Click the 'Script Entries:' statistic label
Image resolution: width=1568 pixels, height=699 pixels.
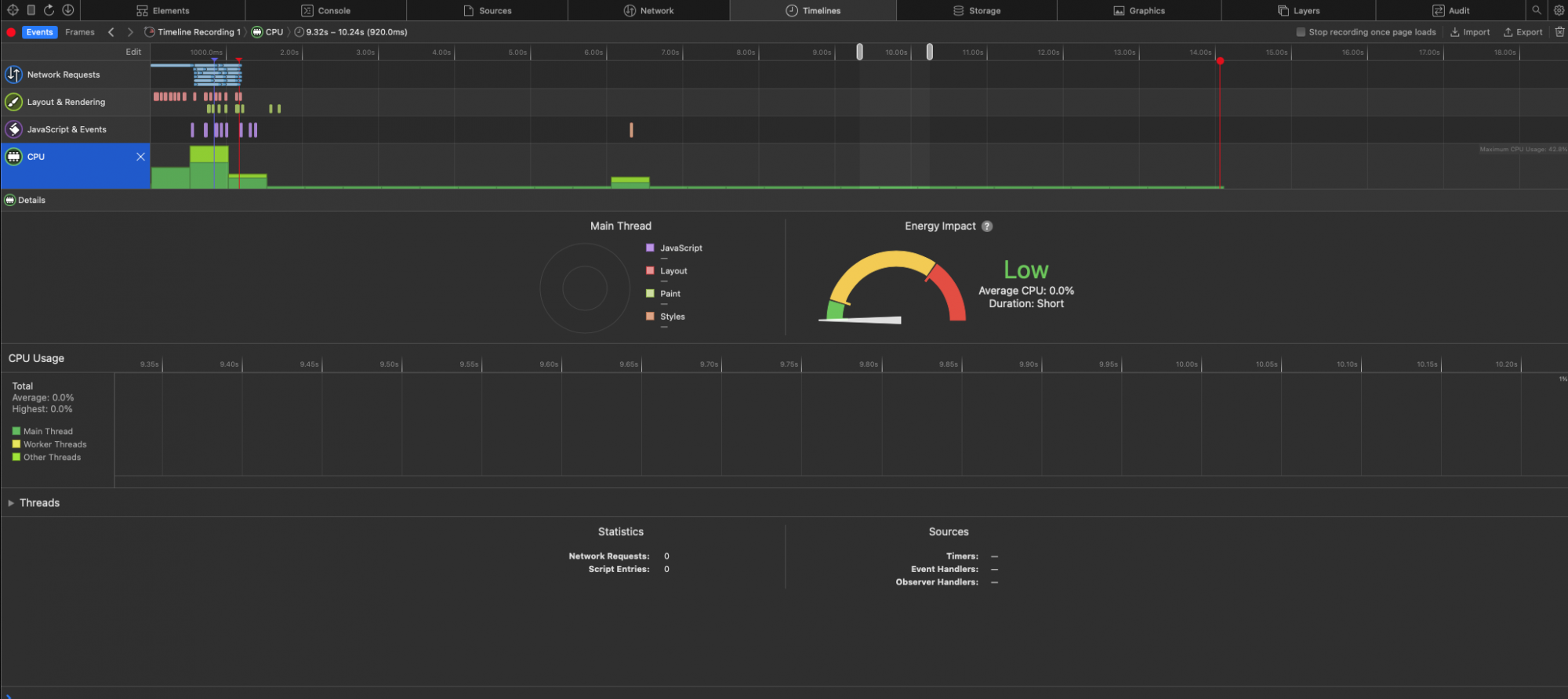tap(619, 569)
